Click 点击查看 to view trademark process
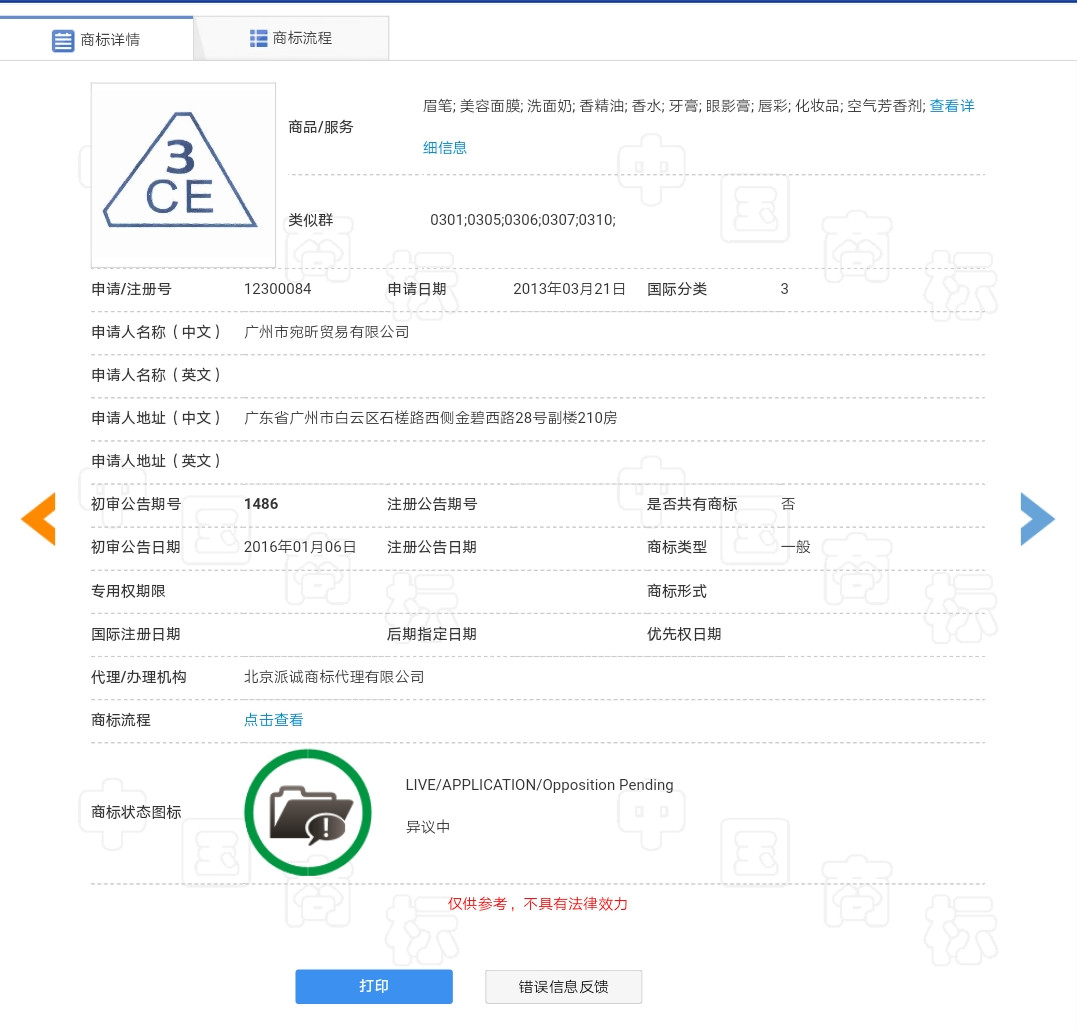The image size is (1077, 1028). click(x=273, y=719)
